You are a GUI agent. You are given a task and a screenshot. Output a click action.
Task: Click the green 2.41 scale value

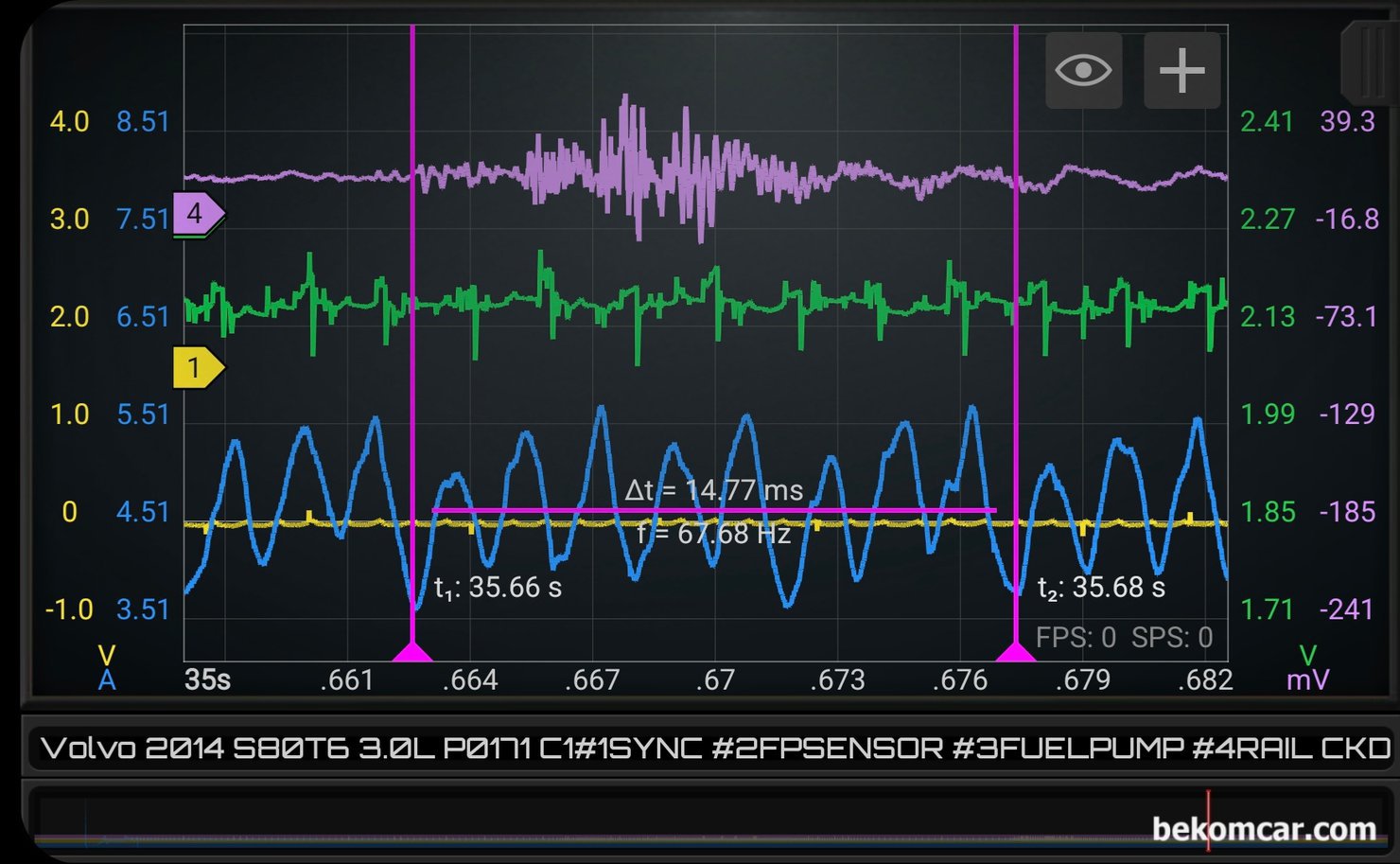(x=1268, y=121)
